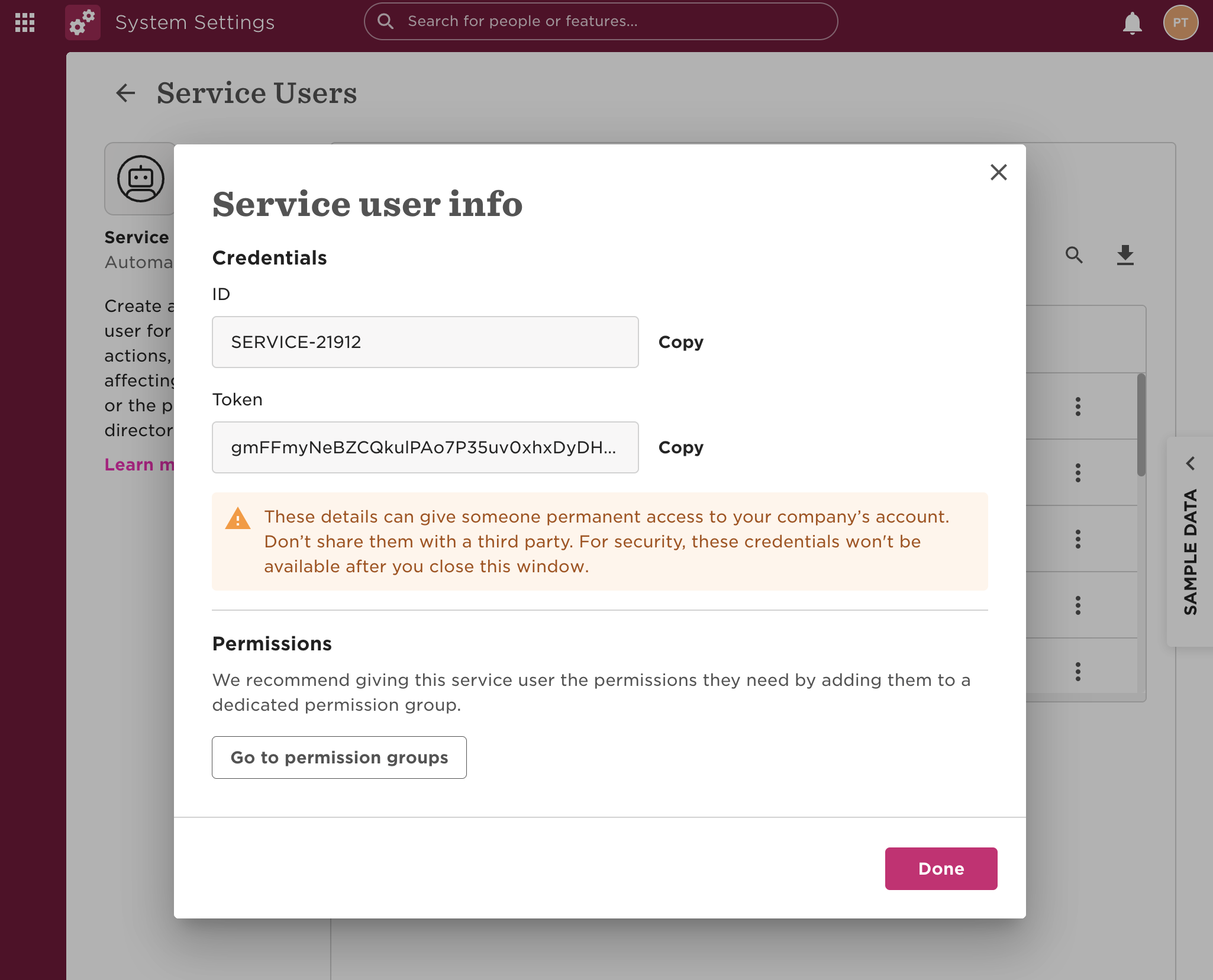Image resolution: width=1213 pixels, height=980 pixels.
Task: Download the service users list
Action: click(1124, 255)
